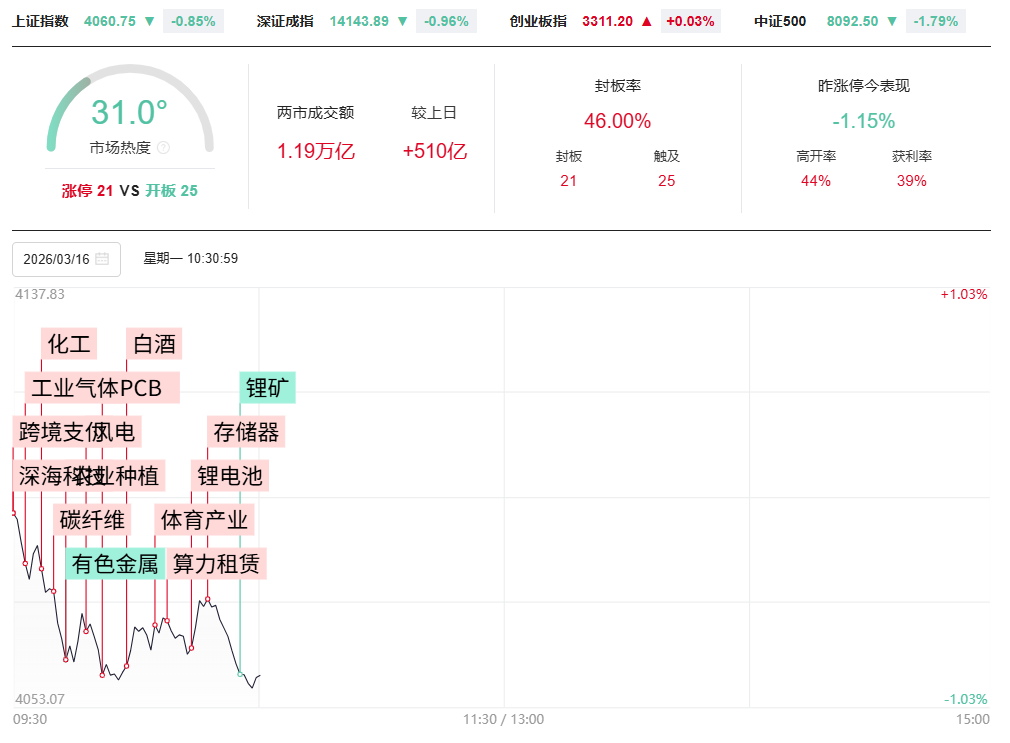Click the market heat help question-mark icon
1010x743 pixels.
[164, 148]
